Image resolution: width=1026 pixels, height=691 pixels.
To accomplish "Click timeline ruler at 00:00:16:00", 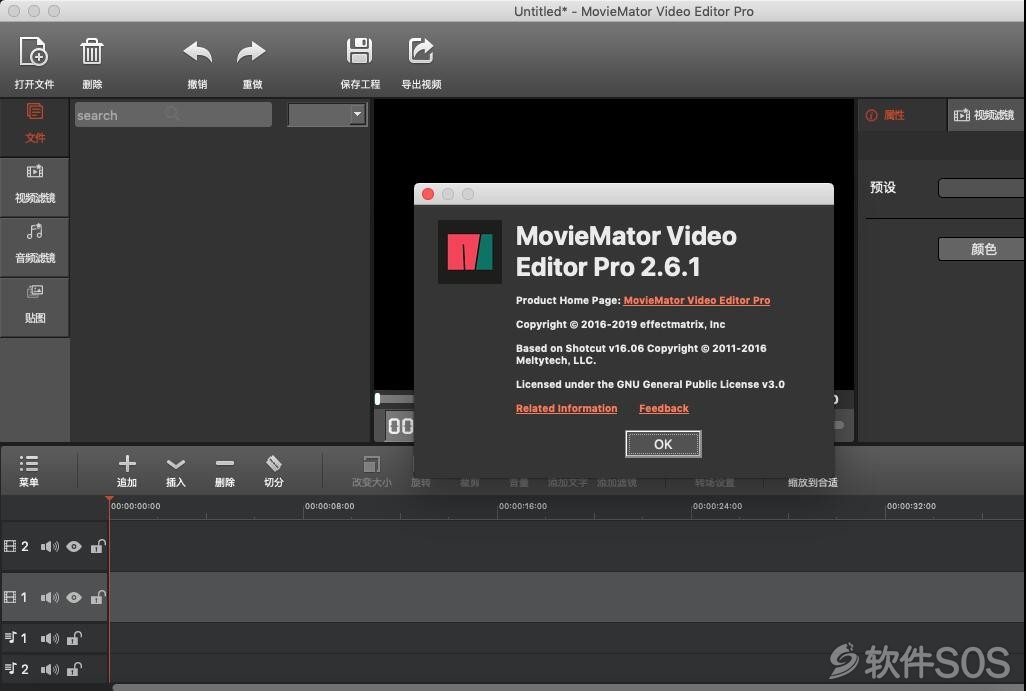I will click(x=522, y=506).
